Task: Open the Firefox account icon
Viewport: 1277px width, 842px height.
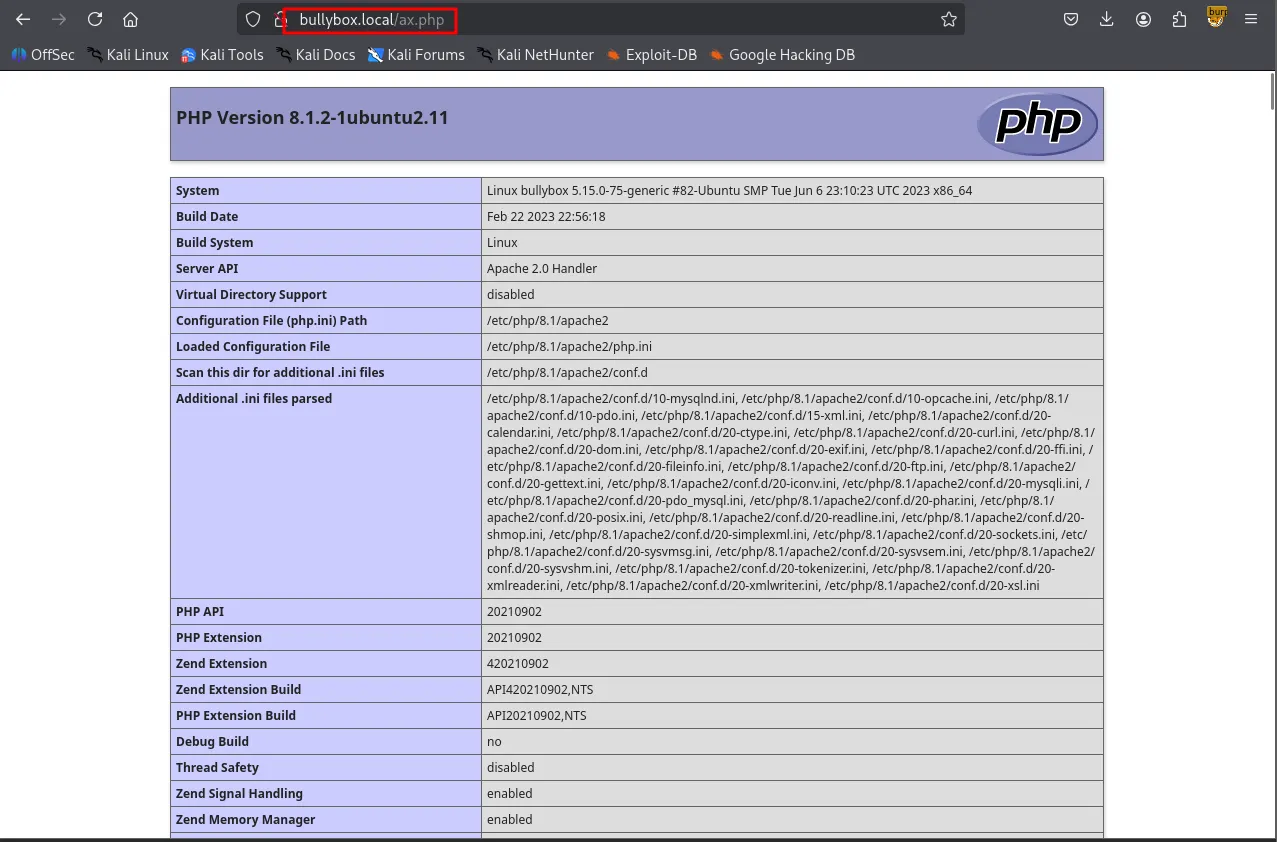Action: coord(1143,19)
